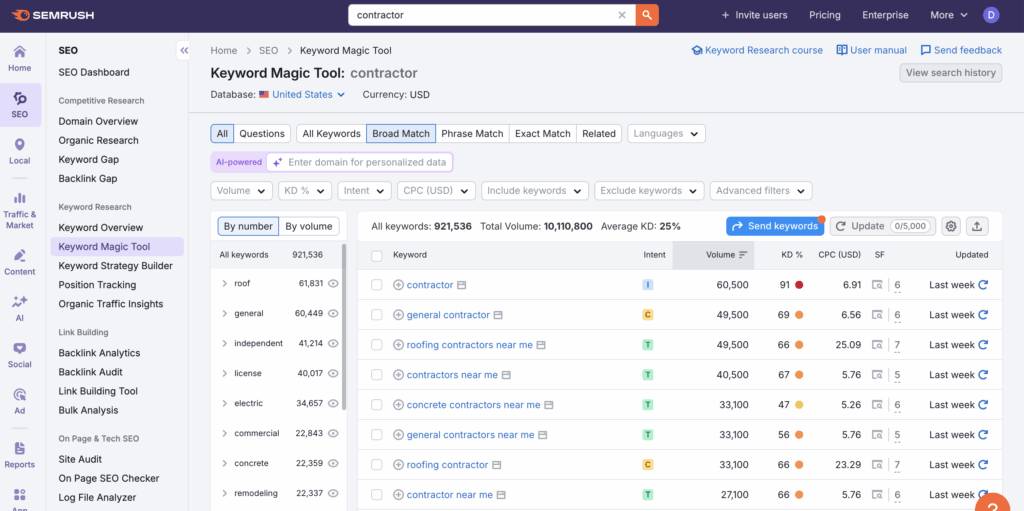The image size is (1024, 511).
Task: Toggle eye icon for the commercial group
Action: pyautogui.click(x=333, y=433)
